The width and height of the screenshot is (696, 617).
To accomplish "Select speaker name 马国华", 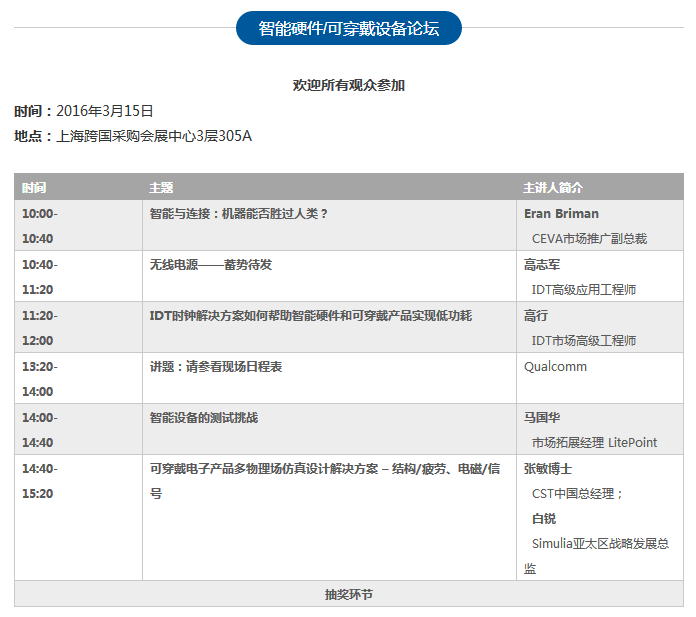I will [x=542, y=418].
